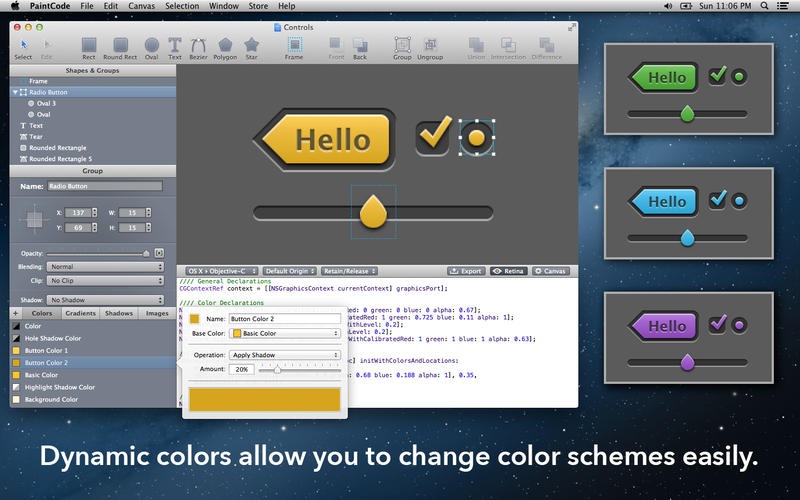Click the Frame tool in toolbar
The width and height of the screenshot is (800, 500).
pos(294,47)
